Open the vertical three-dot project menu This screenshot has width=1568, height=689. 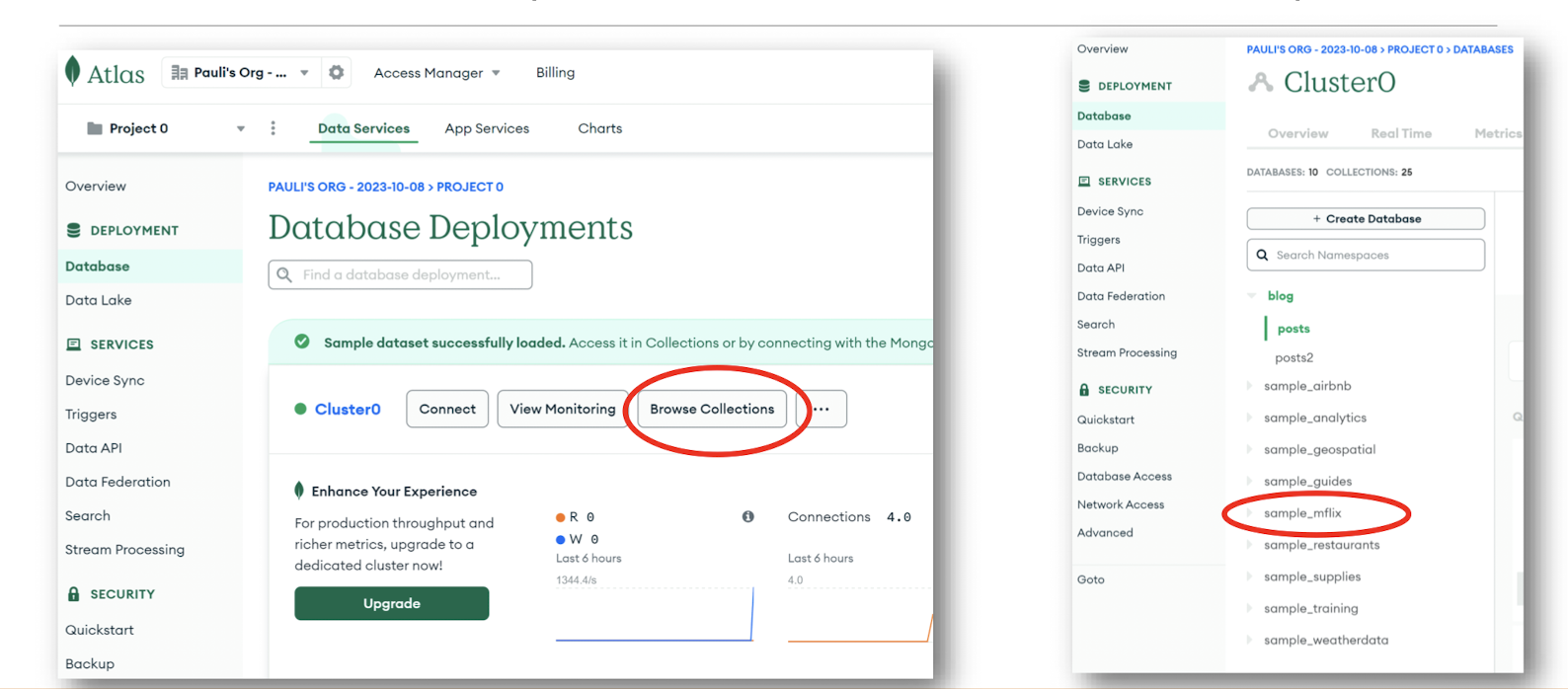coord(274,128)
